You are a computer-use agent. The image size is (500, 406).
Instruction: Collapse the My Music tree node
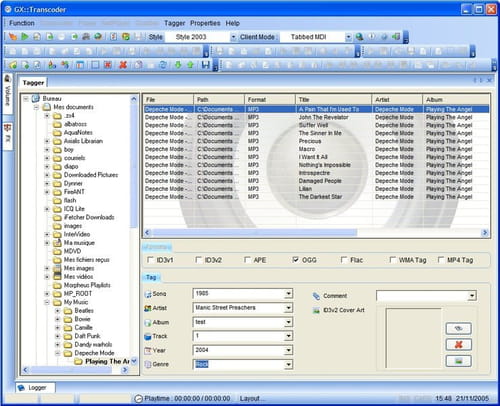click(47, 302)
